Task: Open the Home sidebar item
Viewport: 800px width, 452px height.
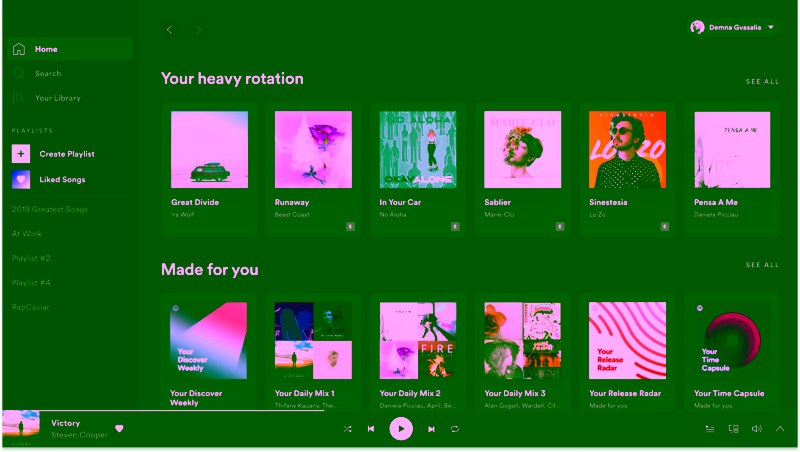Action: 70,49
